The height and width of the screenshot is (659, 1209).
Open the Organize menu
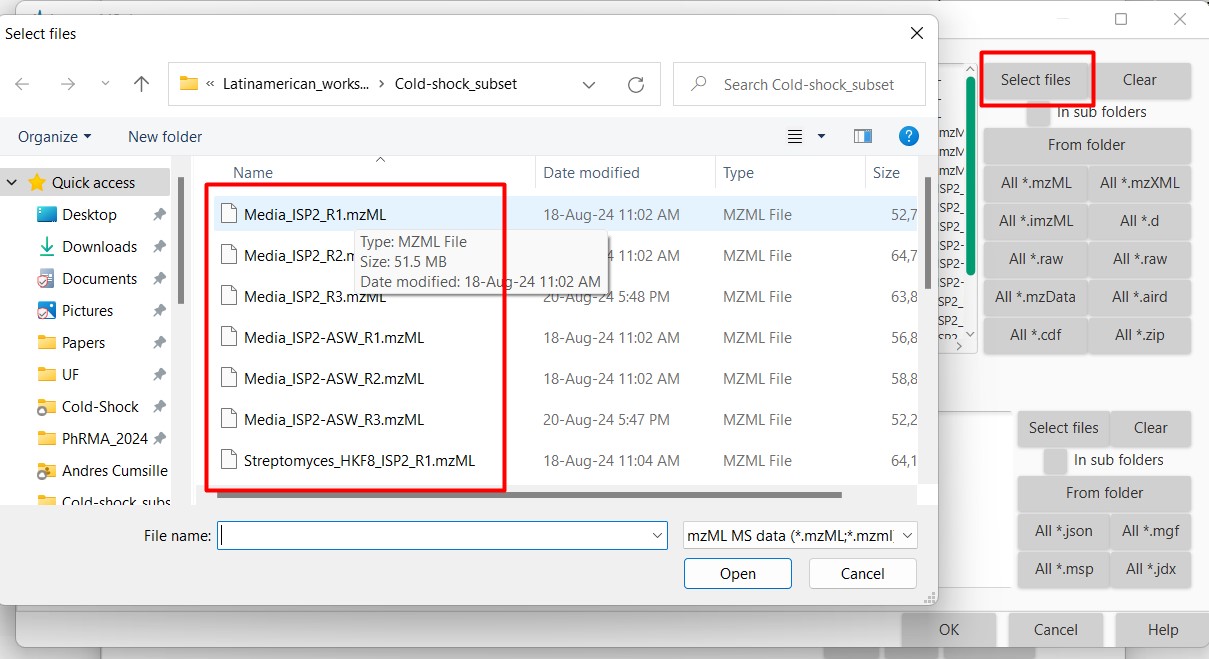click(54, 136)
